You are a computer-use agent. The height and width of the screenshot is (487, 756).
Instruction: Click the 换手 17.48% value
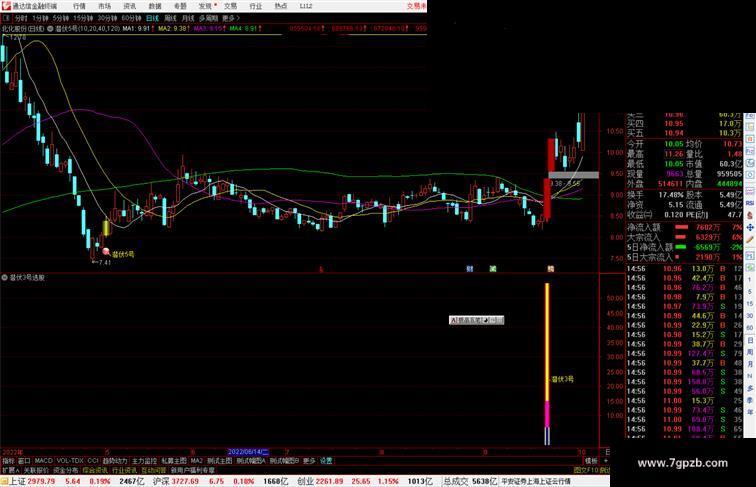tap(671, 195)
